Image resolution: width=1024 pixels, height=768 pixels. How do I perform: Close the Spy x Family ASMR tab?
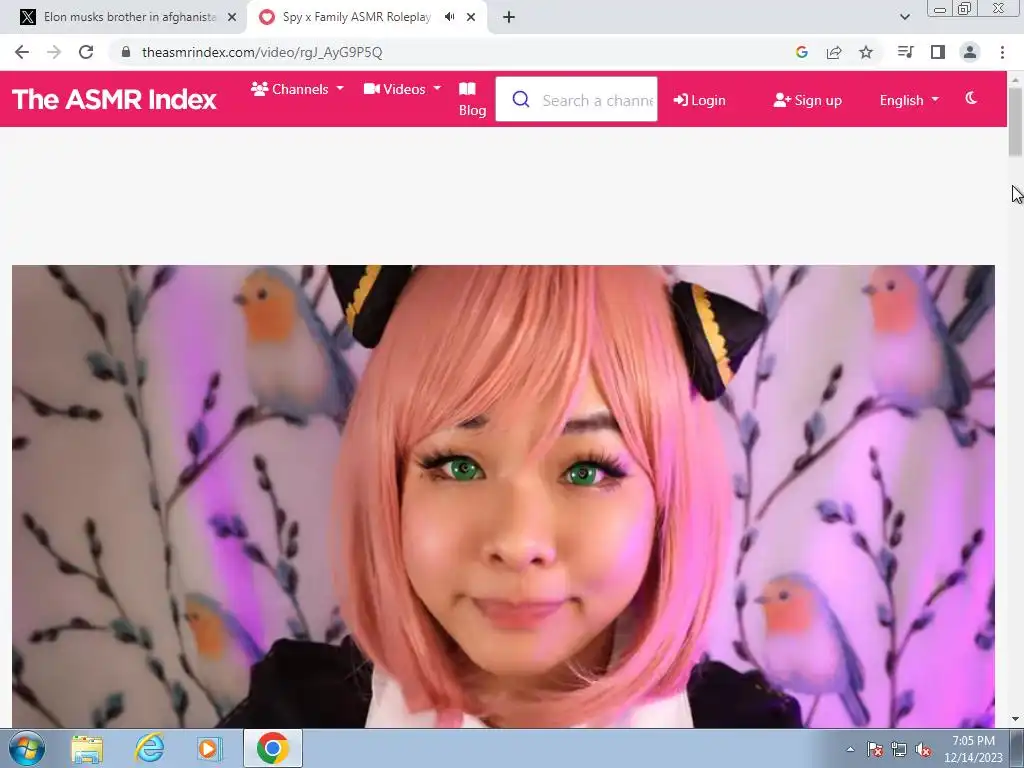coord(471,17)
